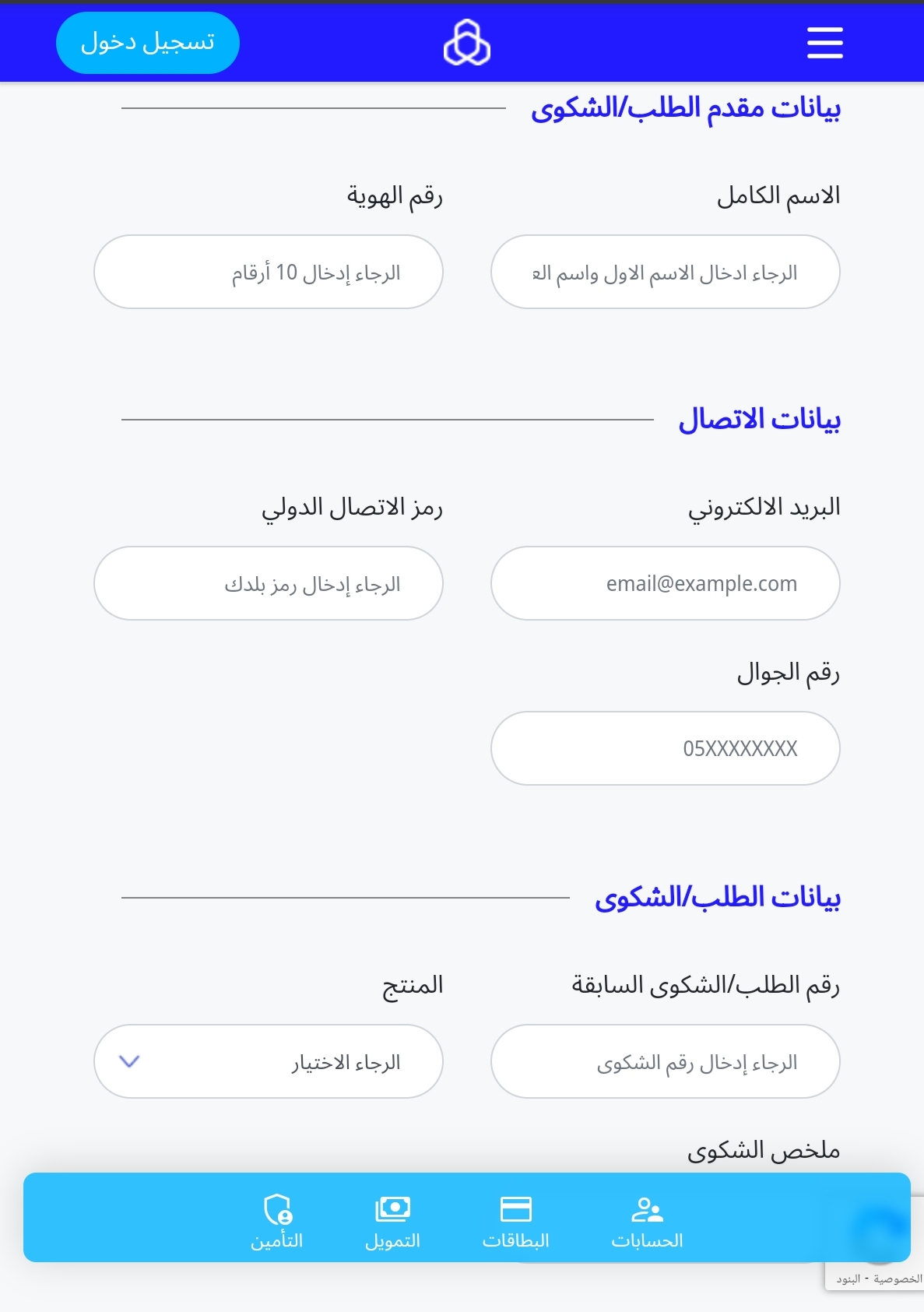Screen dimensions: 924x1312
Task: Open the التمويل financing icon
Action: (x=392, y=1209)
